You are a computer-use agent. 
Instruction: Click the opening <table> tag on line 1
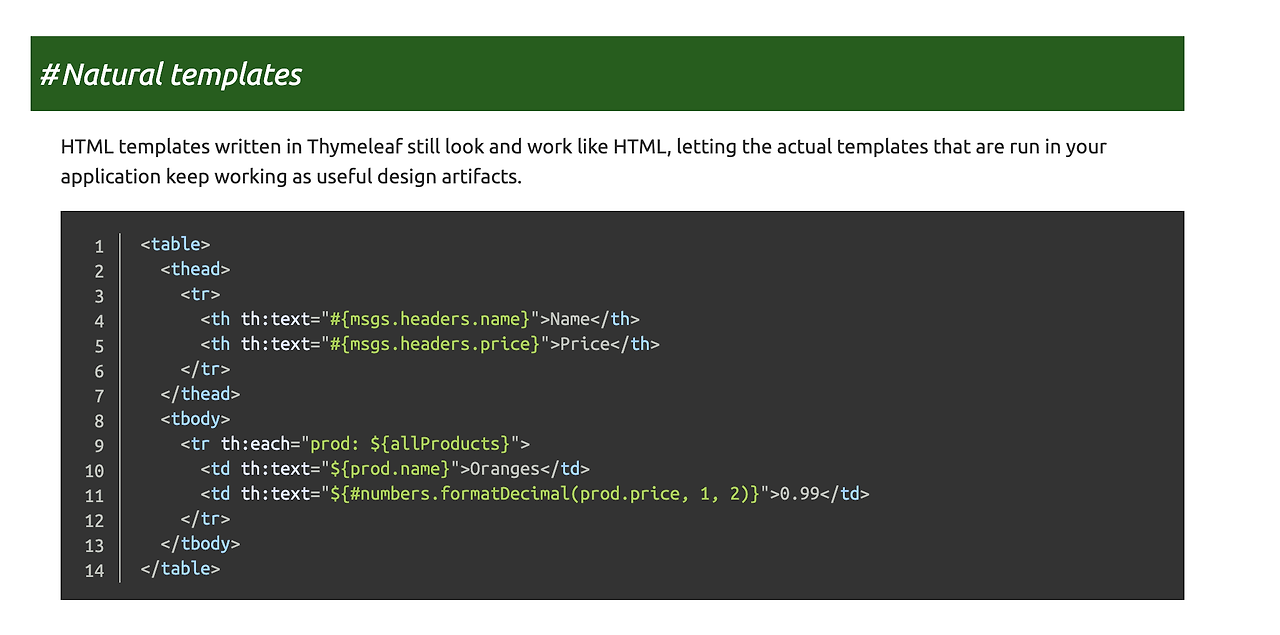(176, 244)
